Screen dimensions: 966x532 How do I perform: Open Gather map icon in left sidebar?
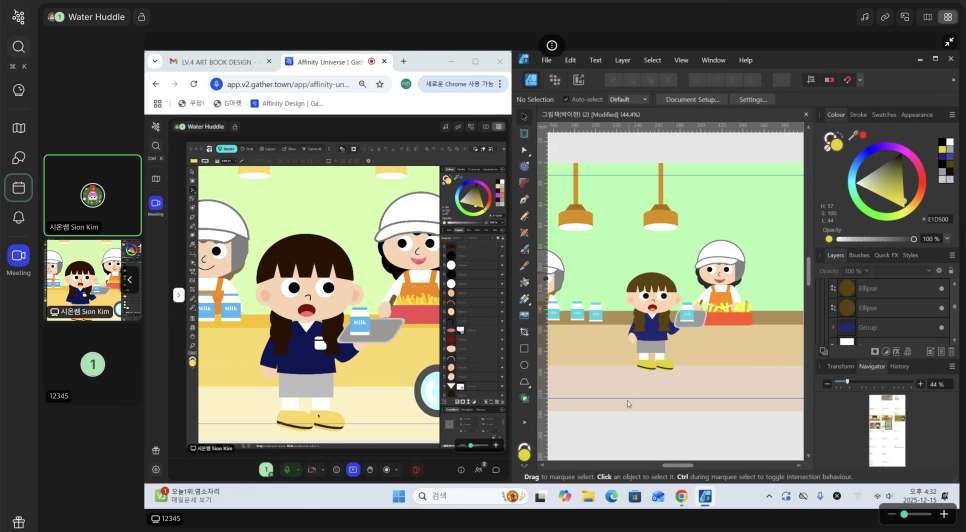(x=18, y=128)
